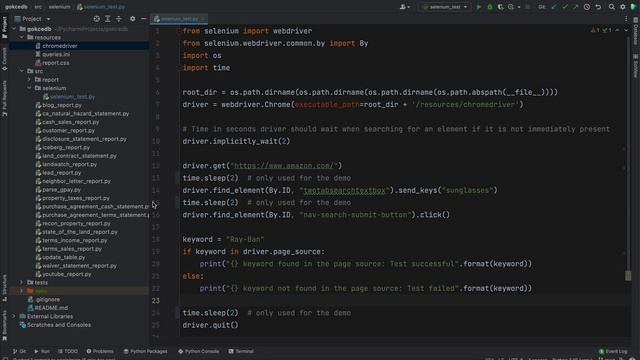This screenshot has width=640, height=360.
Task: Click the profiler run icon in toolbar
Action: point(511,7)
